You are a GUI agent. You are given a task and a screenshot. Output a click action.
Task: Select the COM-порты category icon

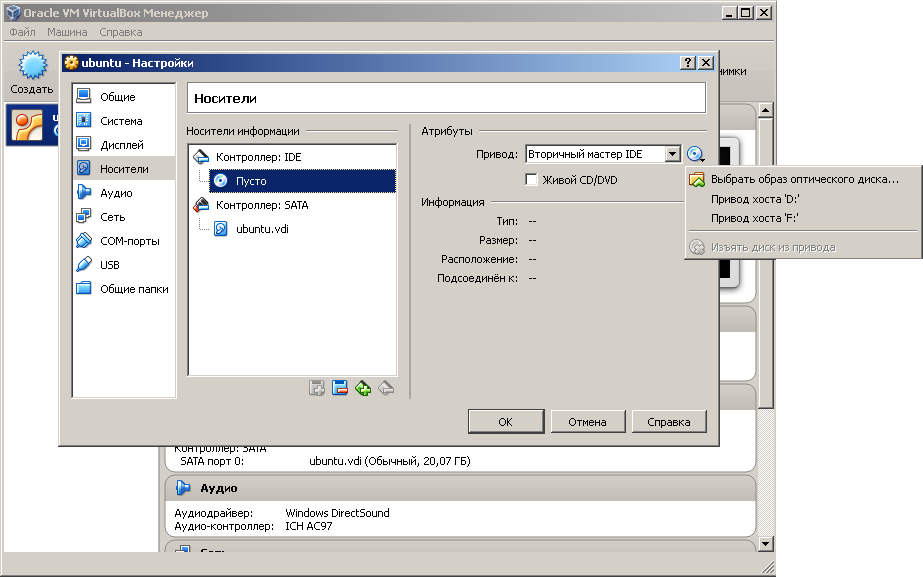(84, 241)
